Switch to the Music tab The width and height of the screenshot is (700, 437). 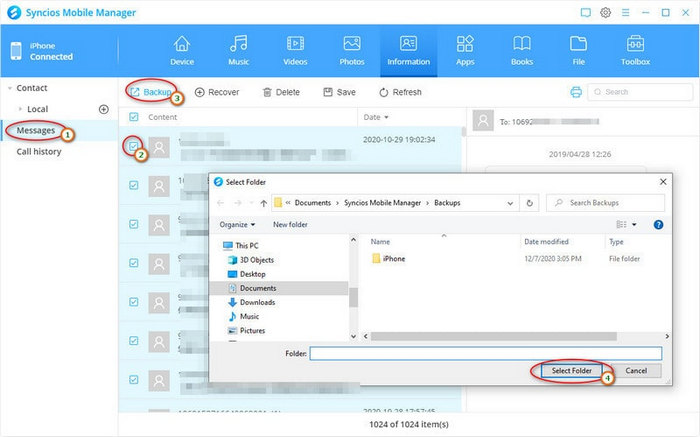[x=238, y=50]
